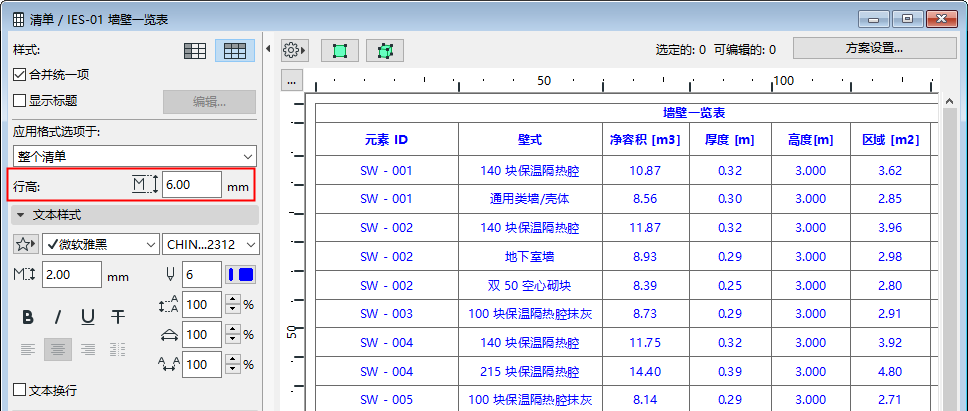Click the character spacing 100 field
Image resolution: width=968 pixels, height=411 pixels.
pyautogui.click(x=201, y=365)
